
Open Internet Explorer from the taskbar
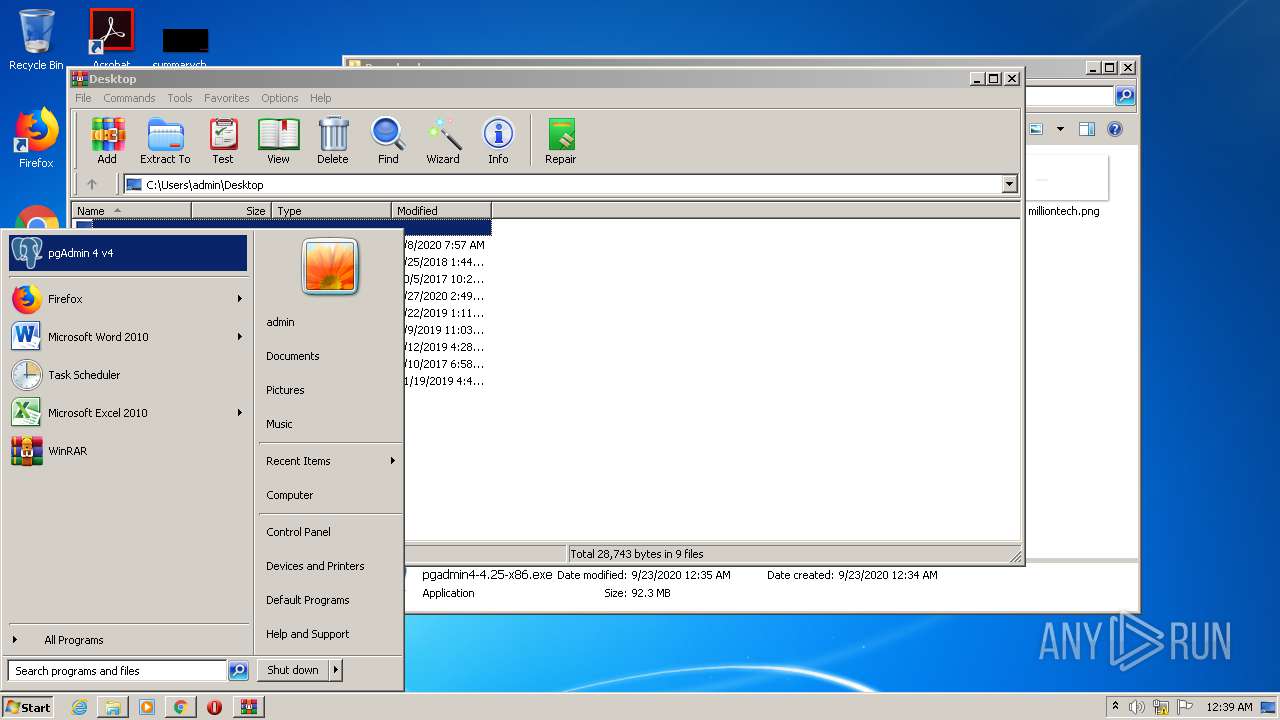coord(79,707)
